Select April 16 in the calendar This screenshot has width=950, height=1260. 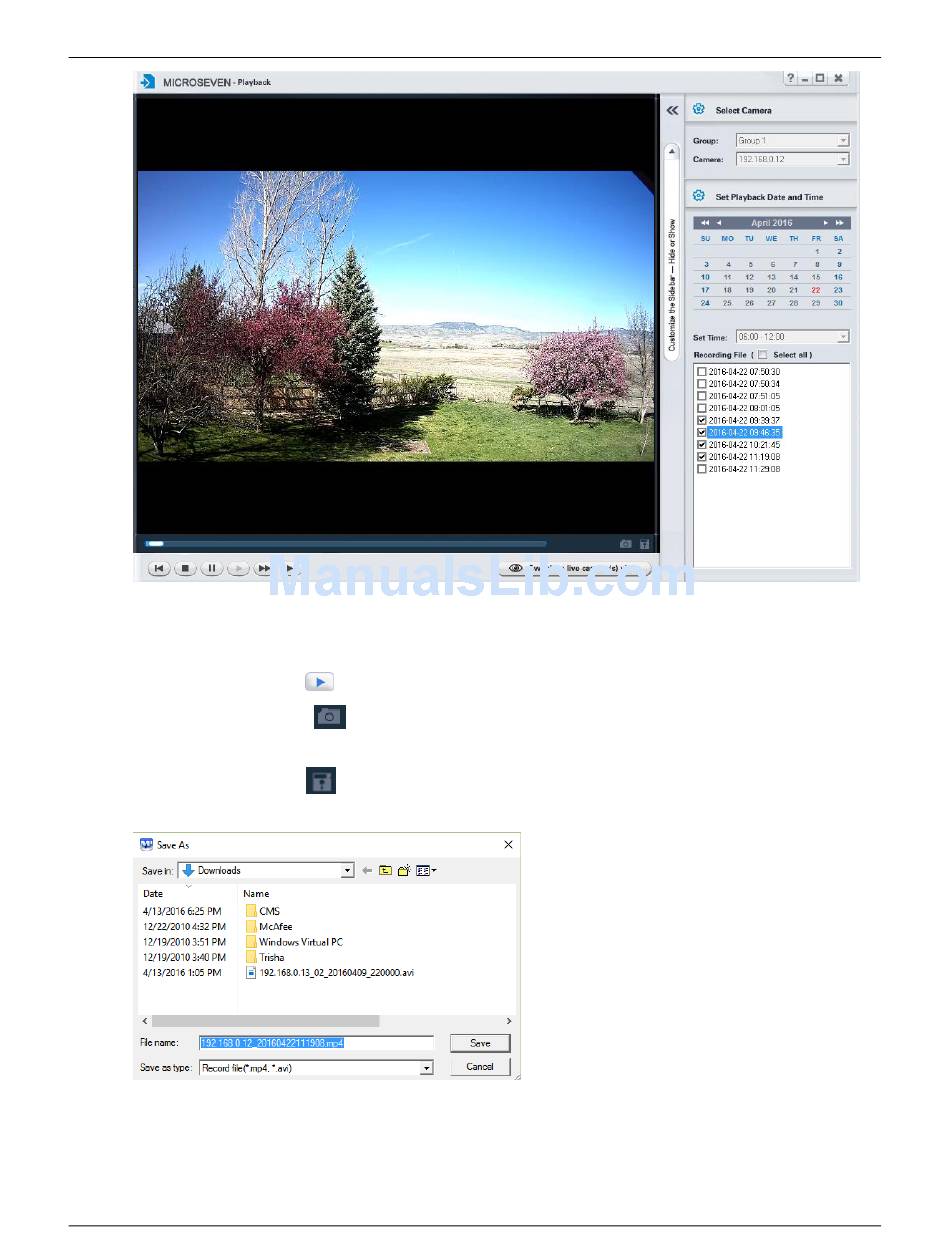click(838, 277)
